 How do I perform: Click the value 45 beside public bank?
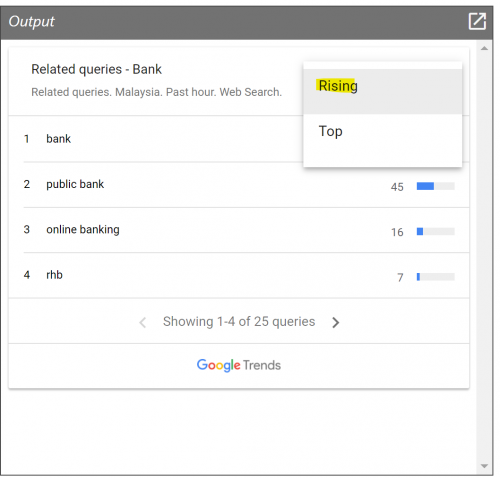397,187
